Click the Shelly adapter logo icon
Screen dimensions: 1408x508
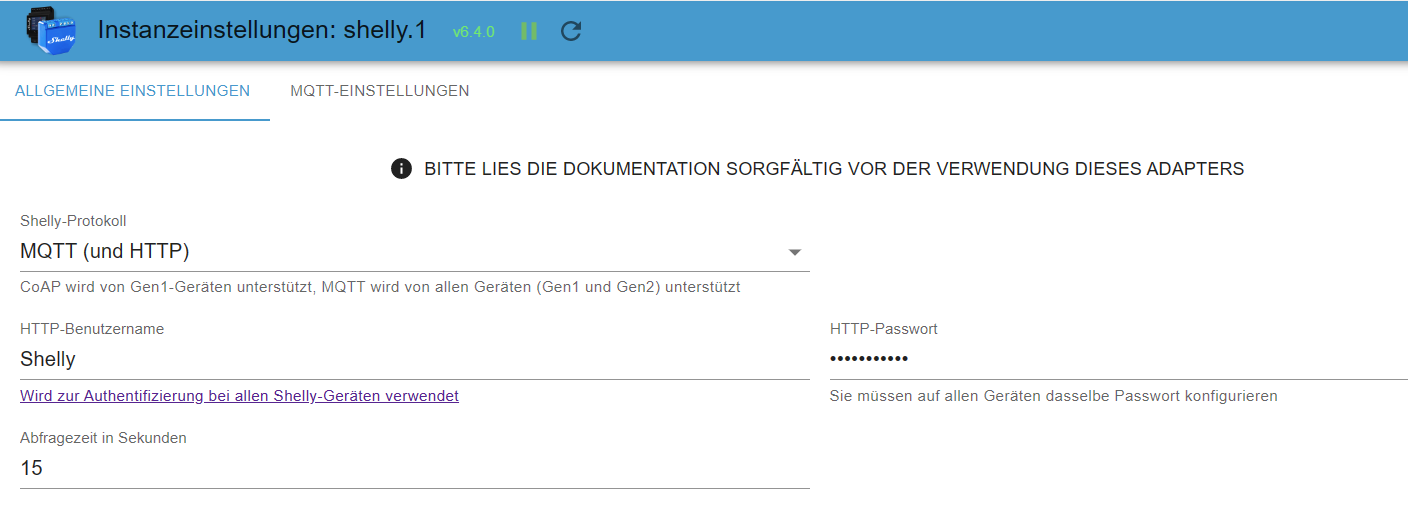(x=51, y=31)
